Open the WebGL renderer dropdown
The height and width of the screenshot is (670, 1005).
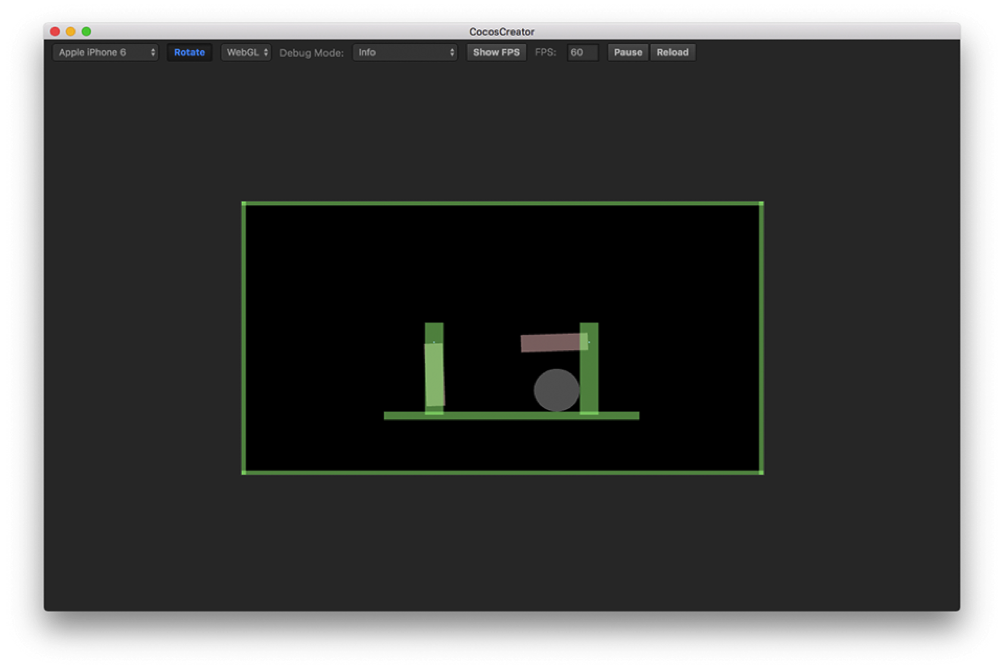pos(246,53)
